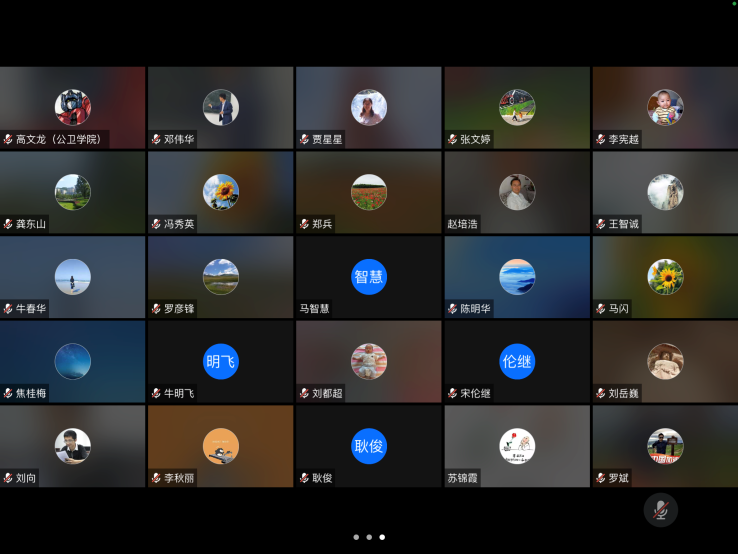Select 牛明飞's blue 明飞 avatar
This screenshot has height=554, width=738.
[x=221, y=361]
